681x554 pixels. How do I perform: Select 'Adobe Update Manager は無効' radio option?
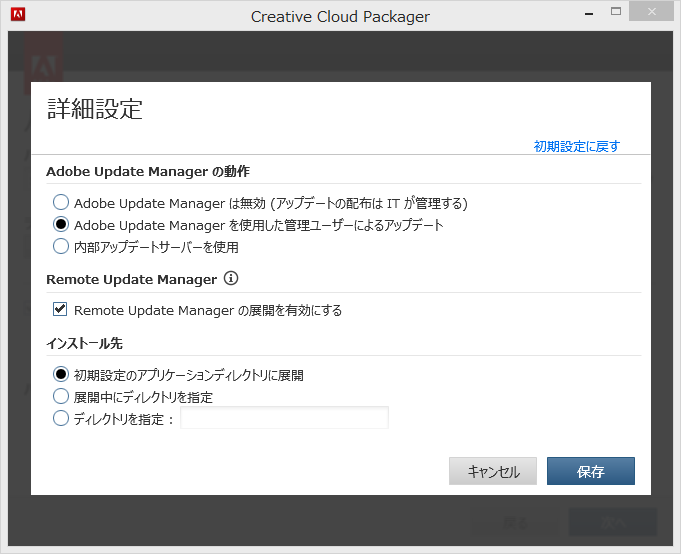pyautogui.click(x=61, y=202)
